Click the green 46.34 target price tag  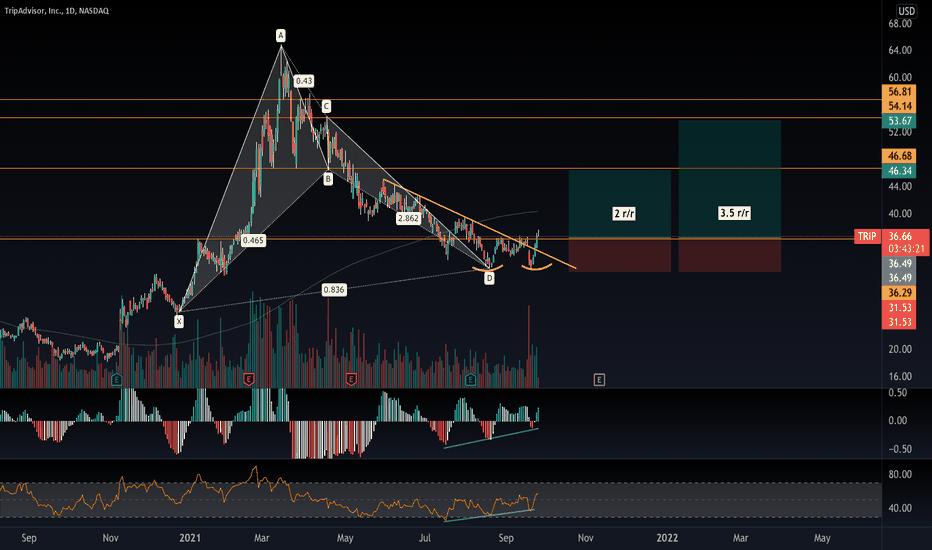[899, 171]
